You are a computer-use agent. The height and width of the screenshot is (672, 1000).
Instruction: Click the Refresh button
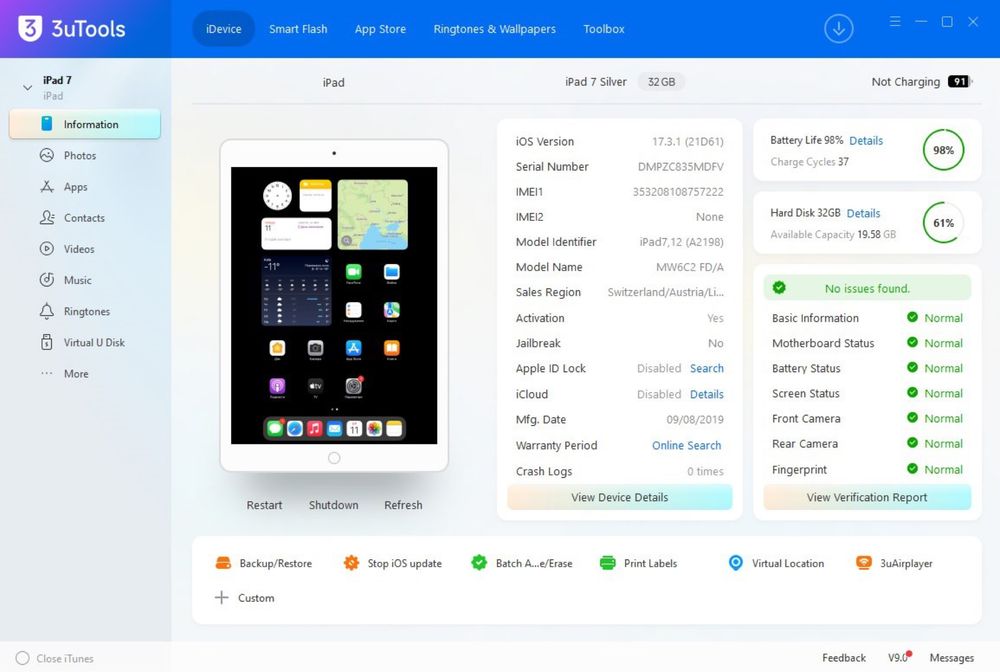(x=403, y=505)
